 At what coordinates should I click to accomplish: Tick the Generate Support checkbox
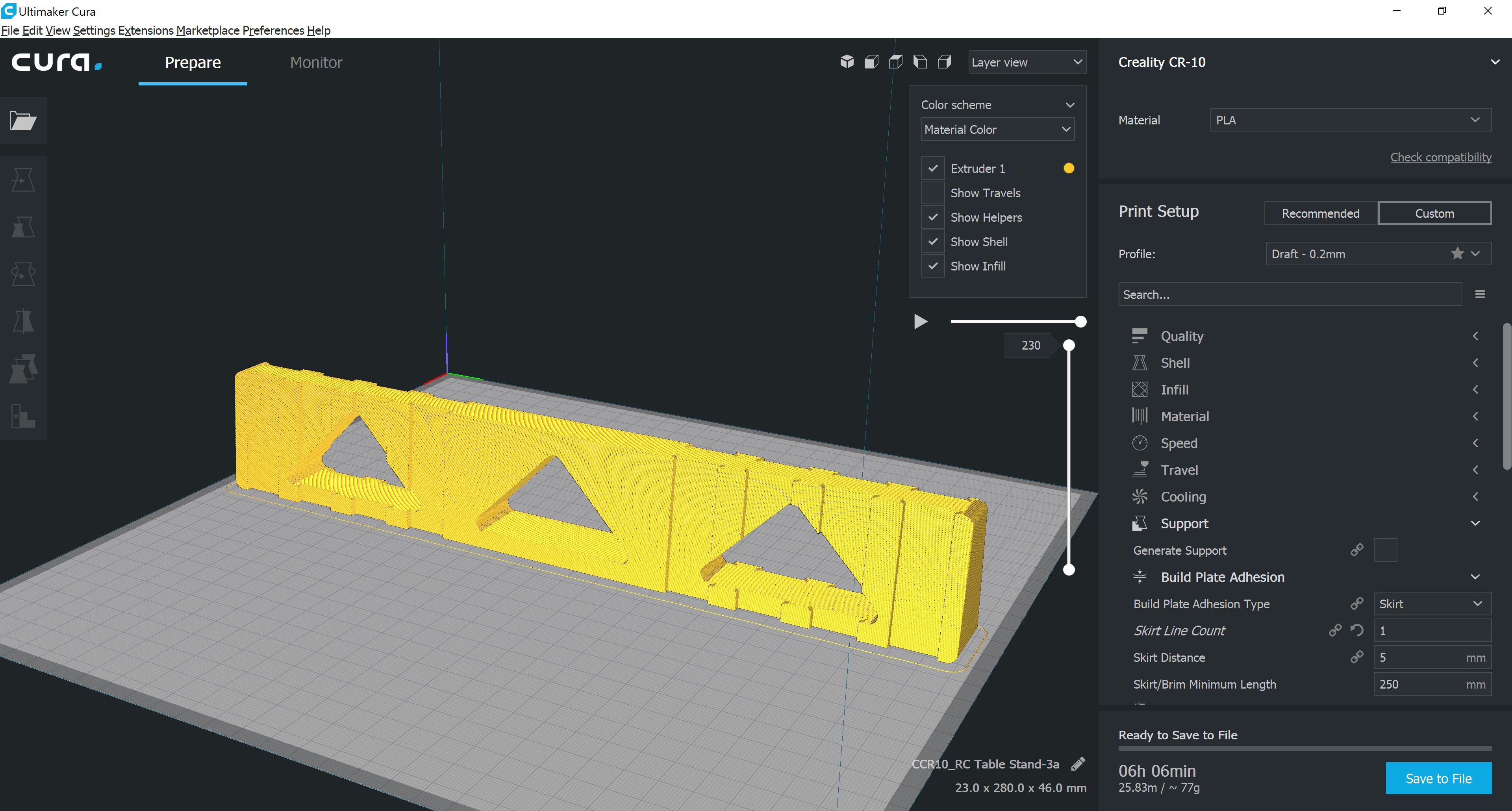click(1385, 550)
